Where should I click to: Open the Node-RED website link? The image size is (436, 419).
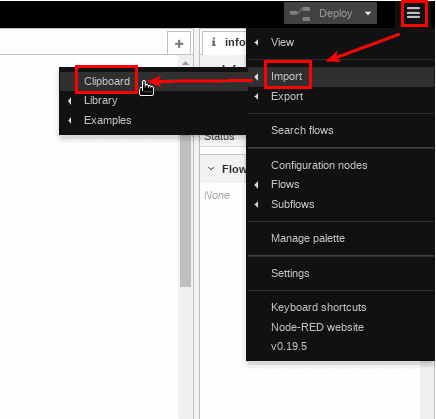click(x=340, y=327)
